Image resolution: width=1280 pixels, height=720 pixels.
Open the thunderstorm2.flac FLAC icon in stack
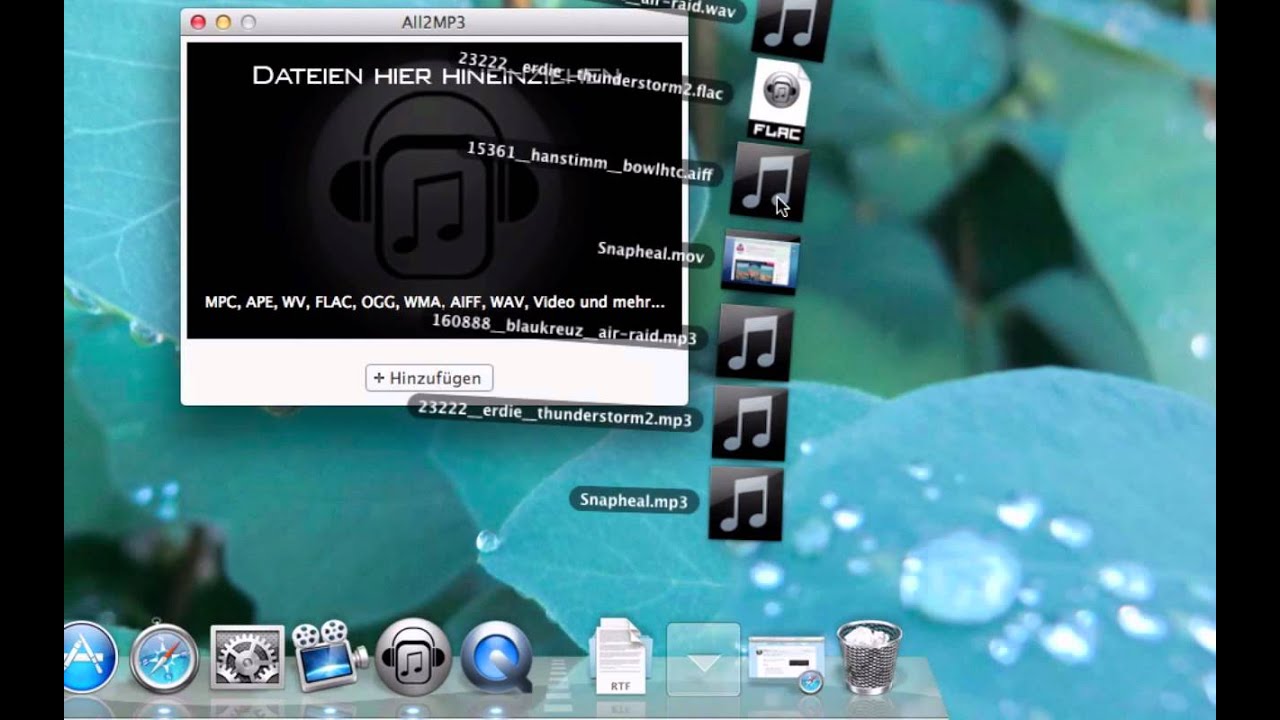[780, 100]
